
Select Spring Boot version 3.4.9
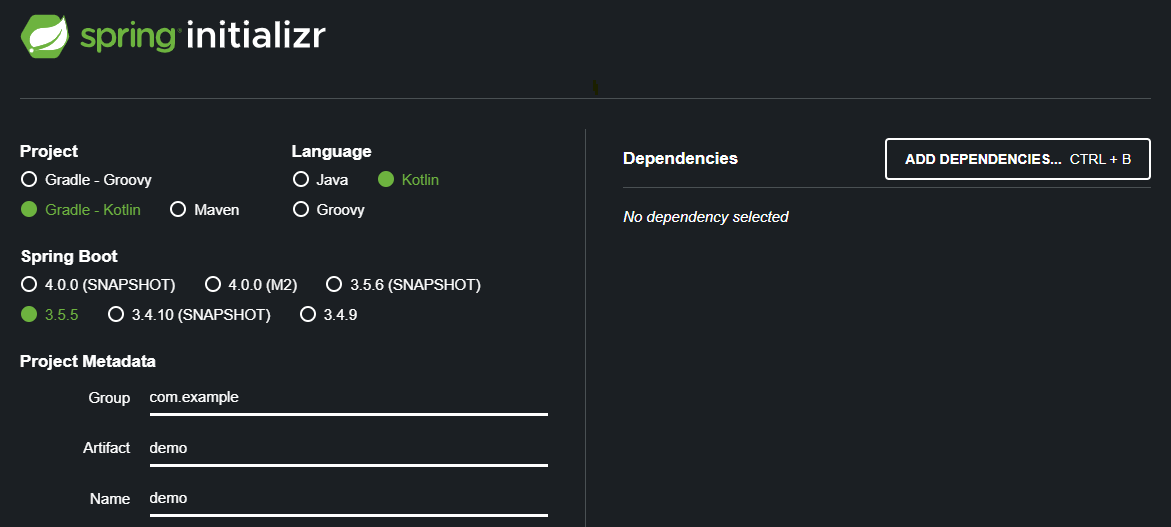[308, 315]
